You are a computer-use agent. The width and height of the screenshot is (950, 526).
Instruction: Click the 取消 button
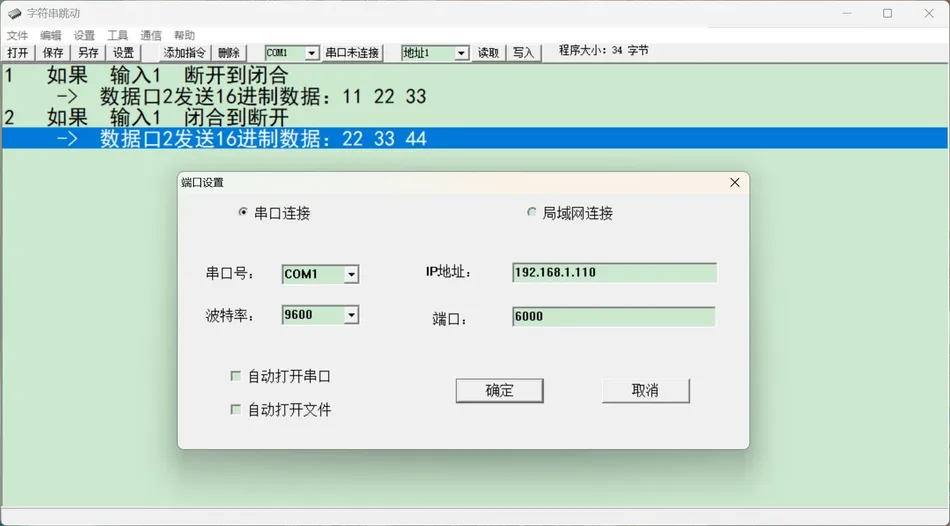click(x=645, y=390)
